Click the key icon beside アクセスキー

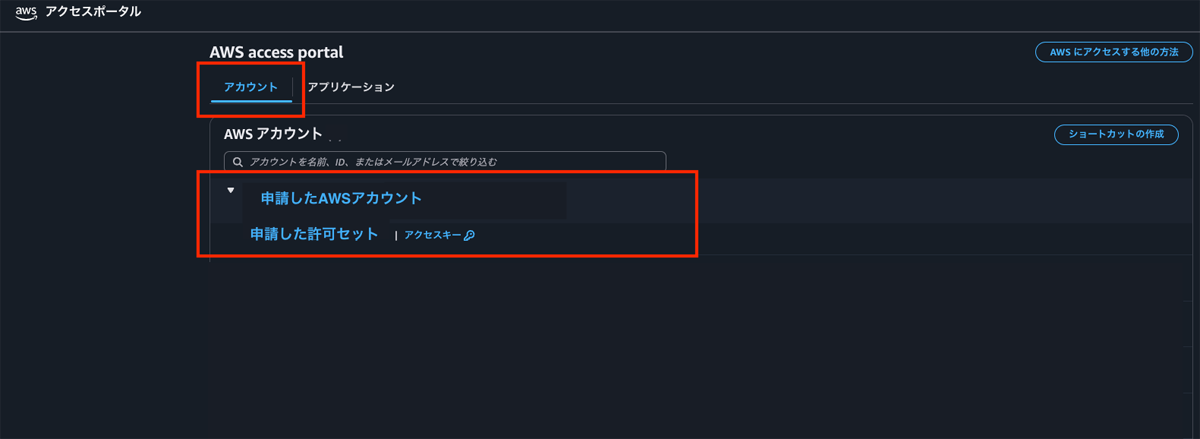coord(469,236)
